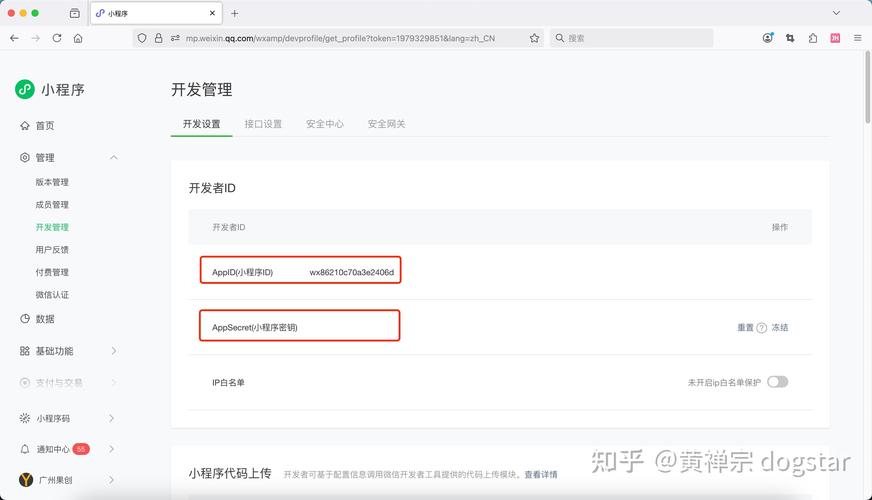Open the 查看详情 link

541,474
